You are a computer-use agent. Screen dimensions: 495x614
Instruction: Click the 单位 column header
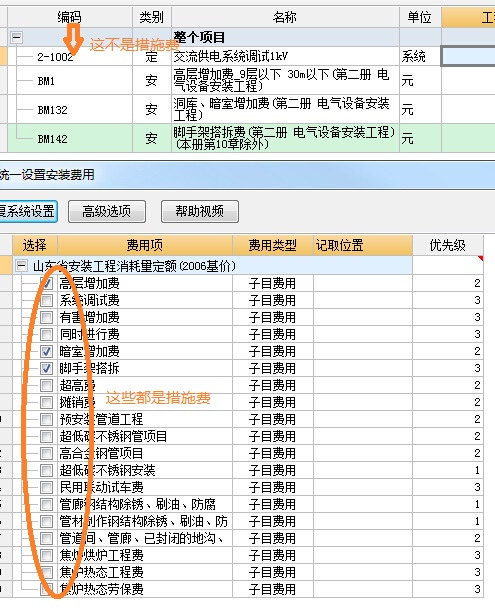click(x=420, y=17)
